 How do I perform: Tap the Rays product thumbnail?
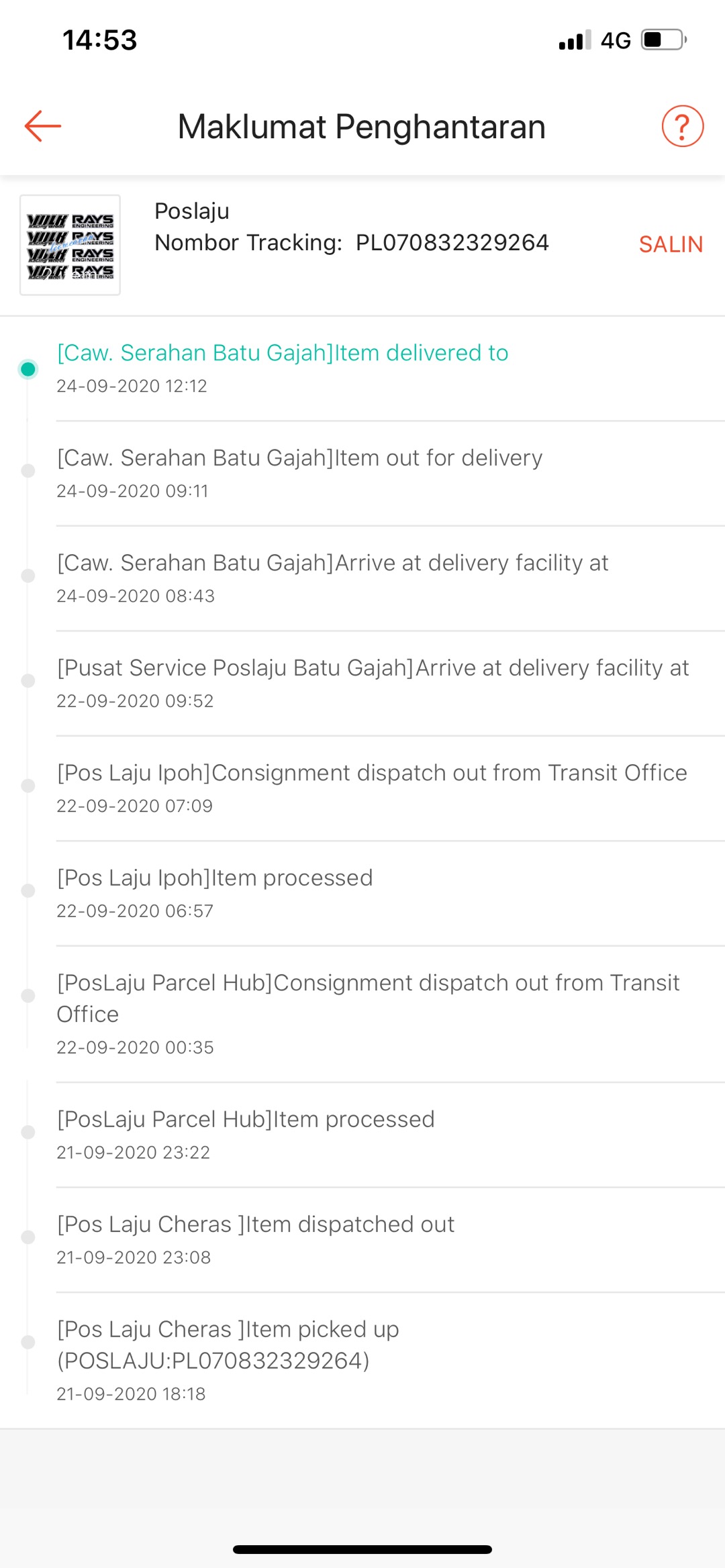[70, 245]
